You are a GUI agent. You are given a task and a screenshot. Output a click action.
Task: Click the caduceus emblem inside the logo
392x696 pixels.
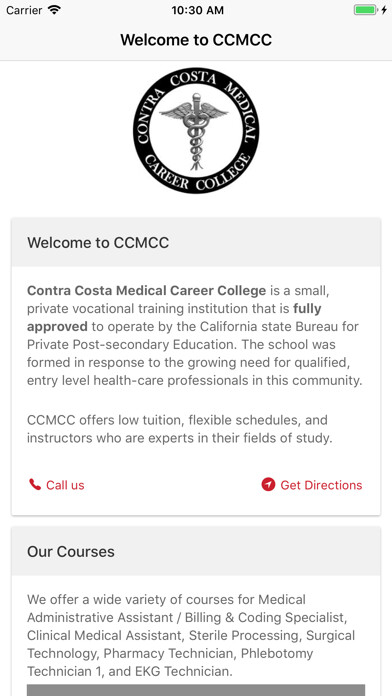pyautogui.click(x=194, y=130)
